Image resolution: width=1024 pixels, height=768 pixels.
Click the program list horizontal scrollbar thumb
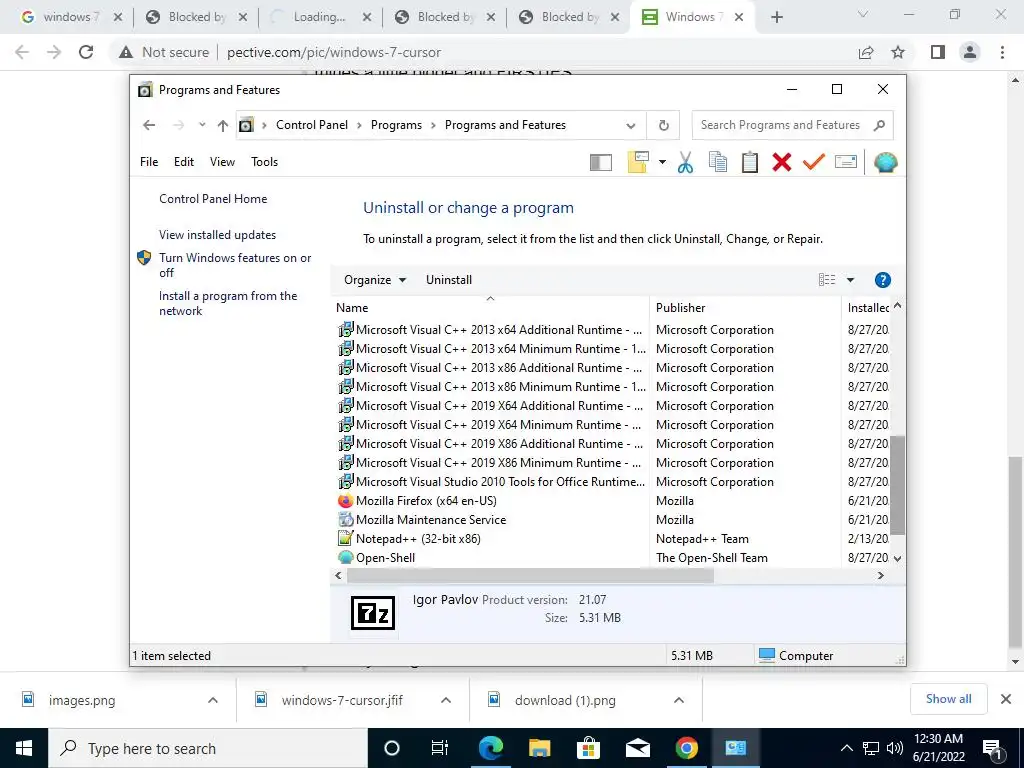[530, 576]
